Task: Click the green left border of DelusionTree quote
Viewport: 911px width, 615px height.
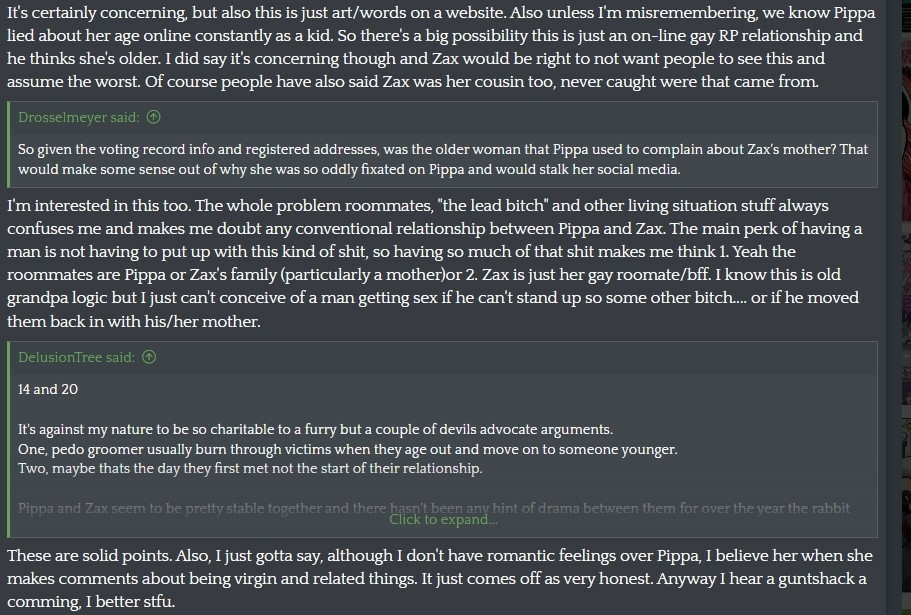Action: [x=8, y=440]
